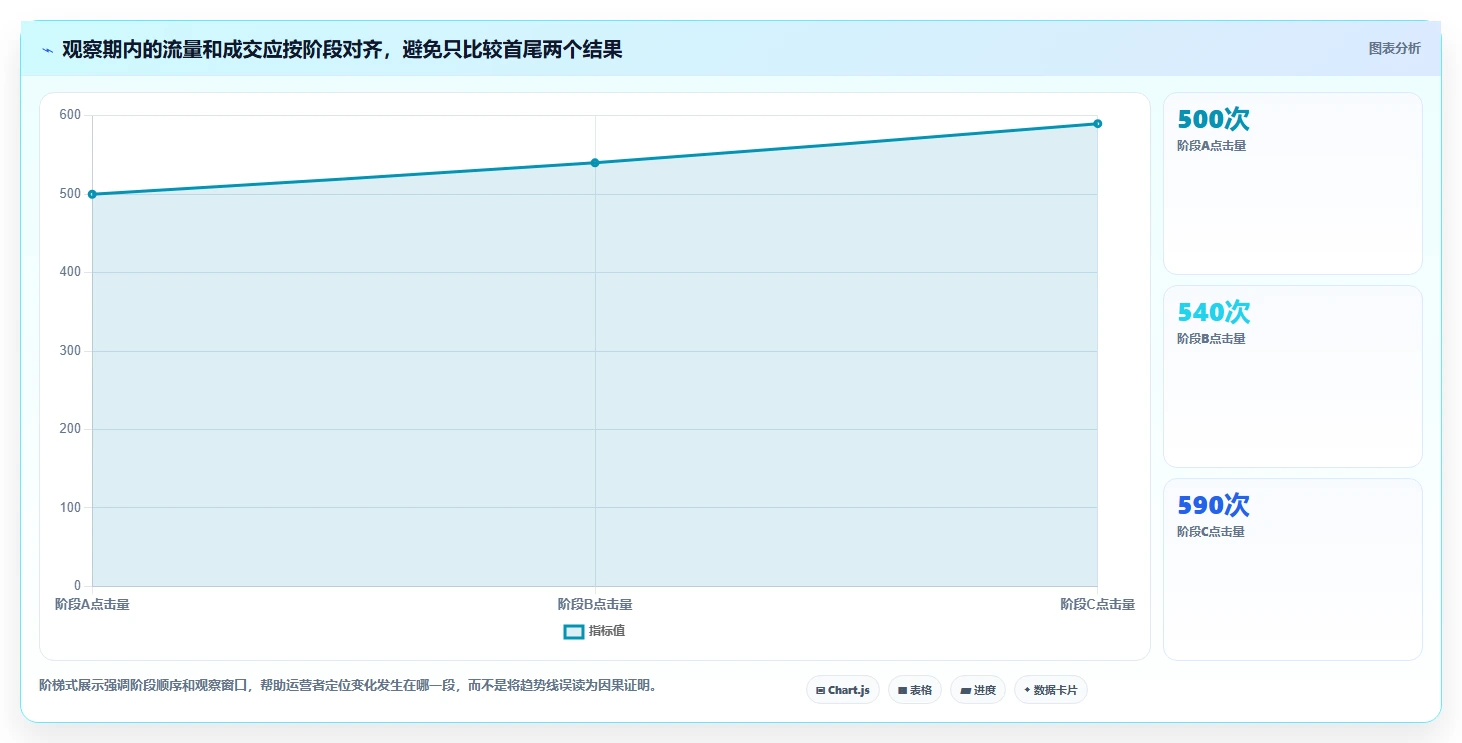Image resolution: width=1462 pixels, height=743 pixels.
Task: Click the 600 y-axis tick label
Action: coord(70,115)
